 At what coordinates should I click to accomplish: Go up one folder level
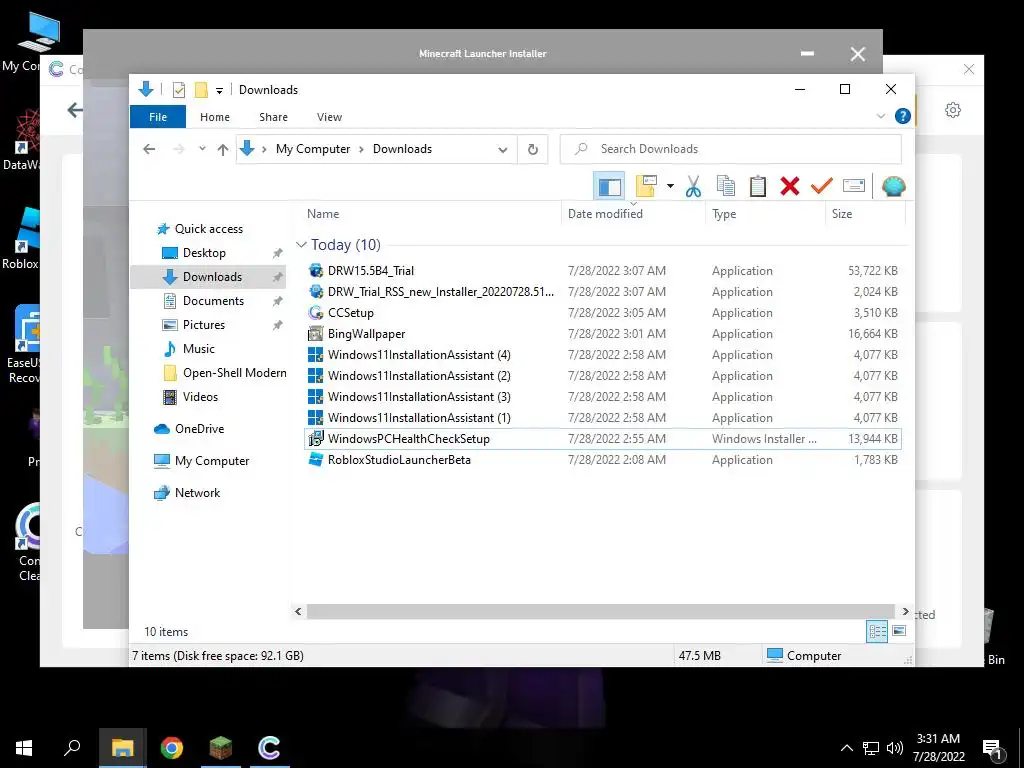(223, 150)
